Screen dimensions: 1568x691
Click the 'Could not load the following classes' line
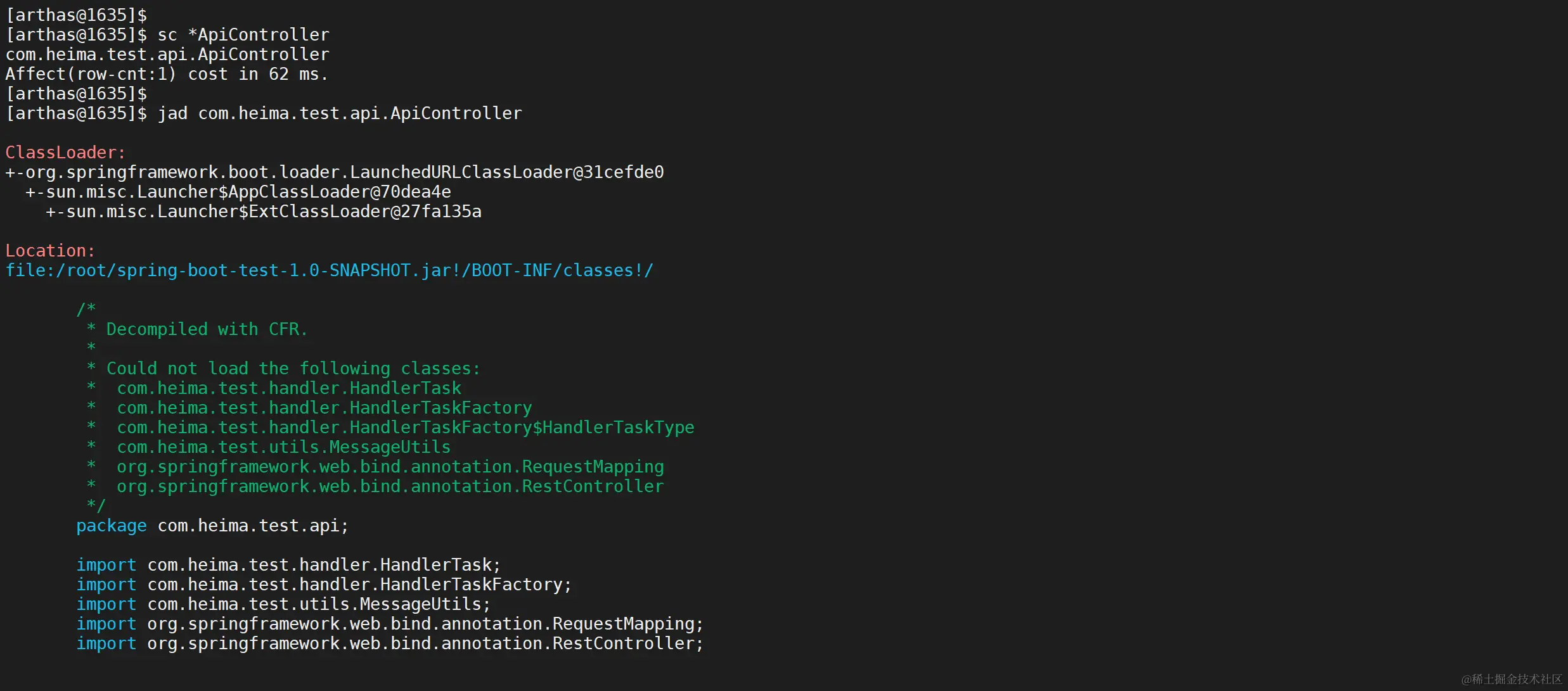(x=293, y=369)
